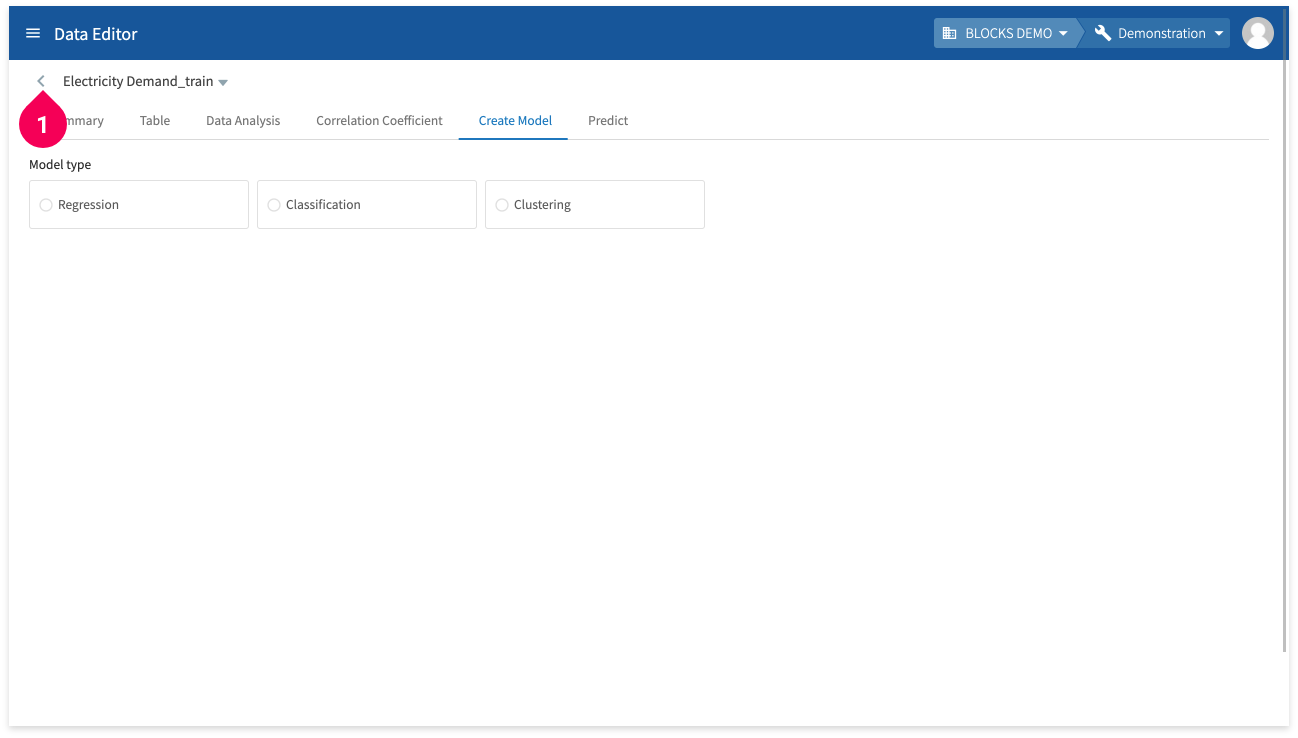Screen dimensions: 1298x738
Task: Click the Data Editor title text
Action: [96, 34]
